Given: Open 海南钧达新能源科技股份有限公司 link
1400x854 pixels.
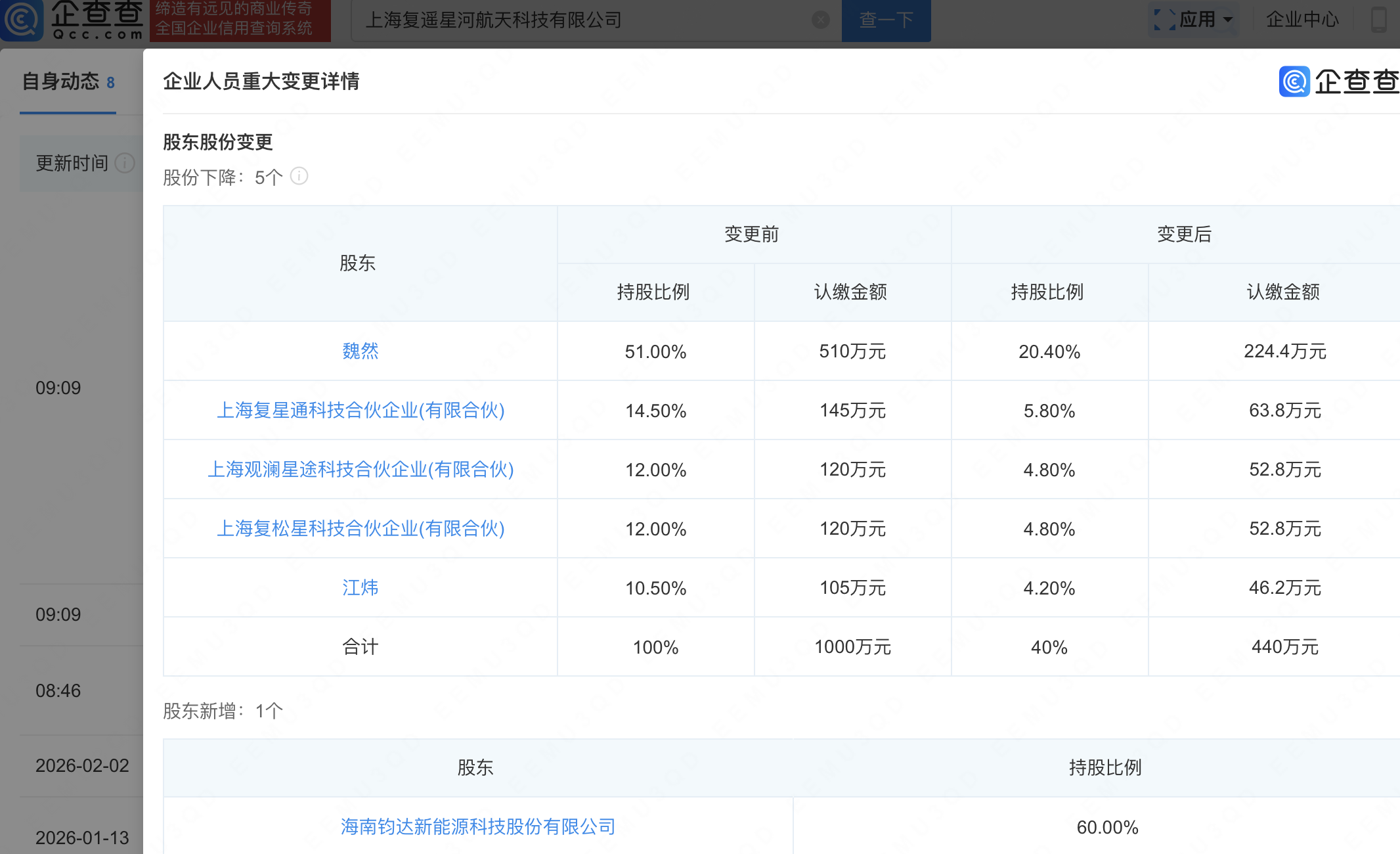Looking at the screenshot, I should (x=477, y=827).
